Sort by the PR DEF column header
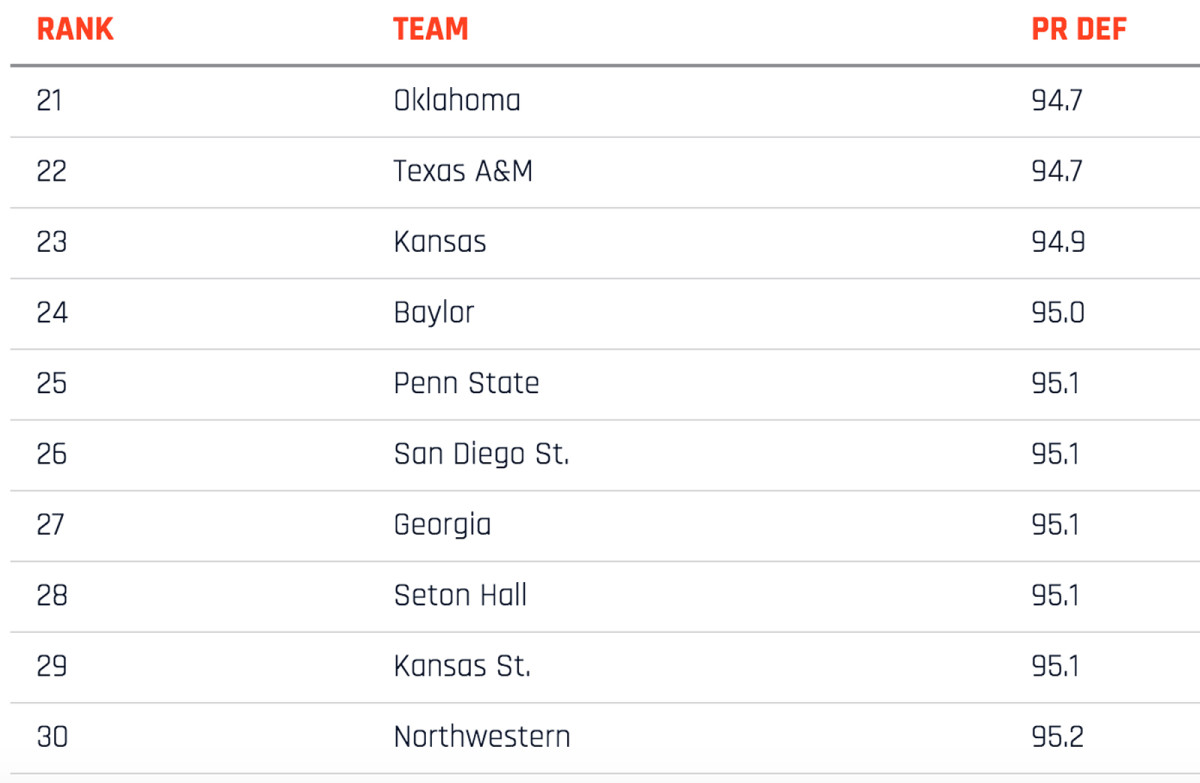The height and width of the screenshot is (783, 1200). click(1079, 29)
